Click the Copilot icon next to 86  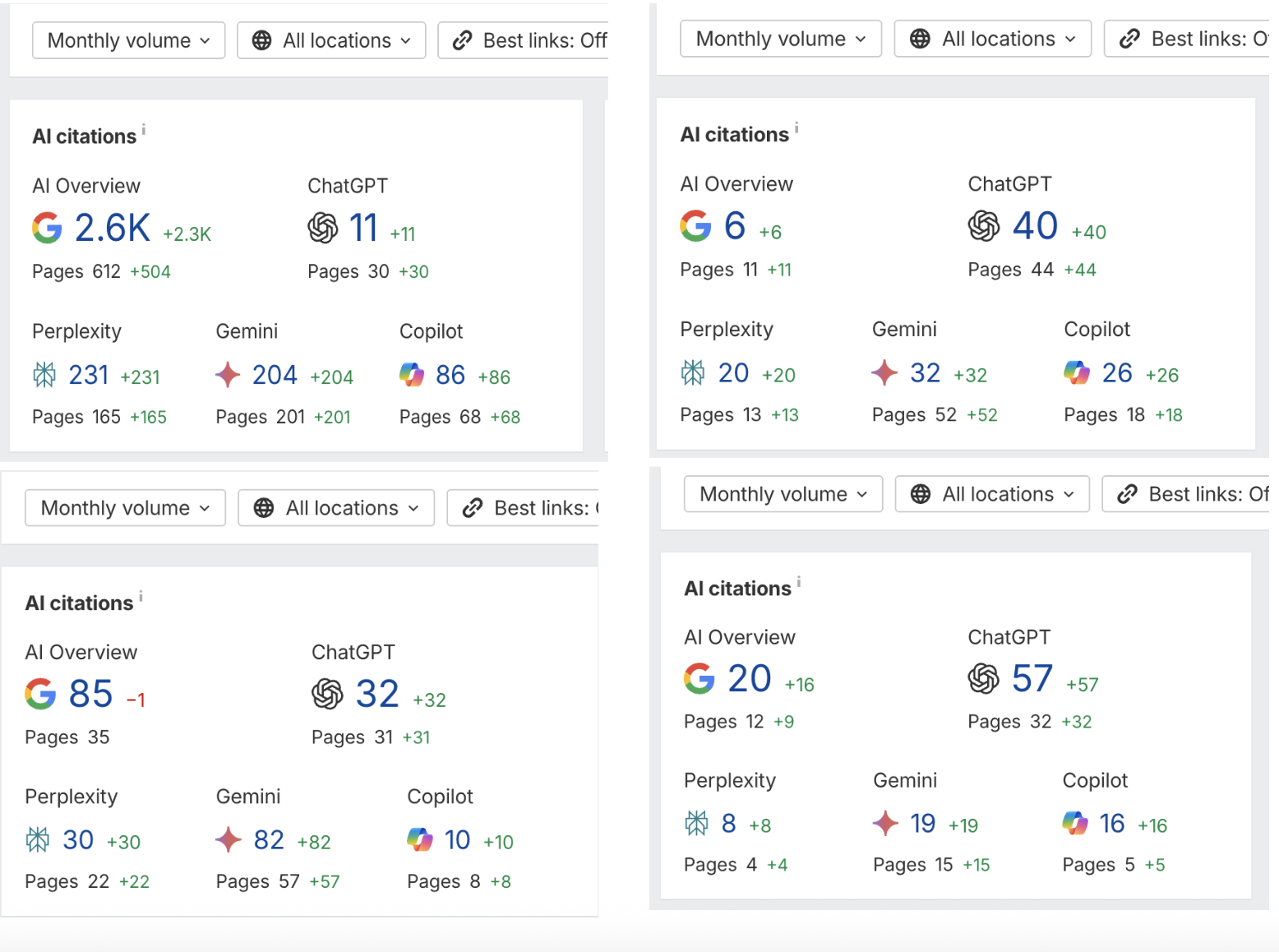[412, 376]
